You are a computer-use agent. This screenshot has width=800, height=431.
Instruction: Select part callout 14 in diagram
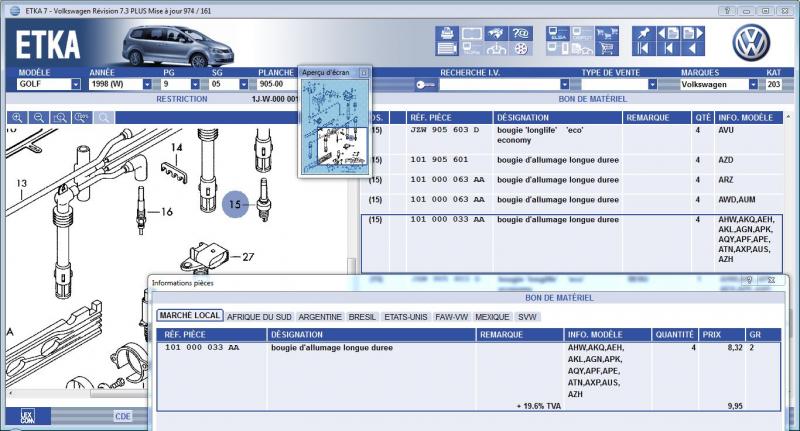coord(177,147)
